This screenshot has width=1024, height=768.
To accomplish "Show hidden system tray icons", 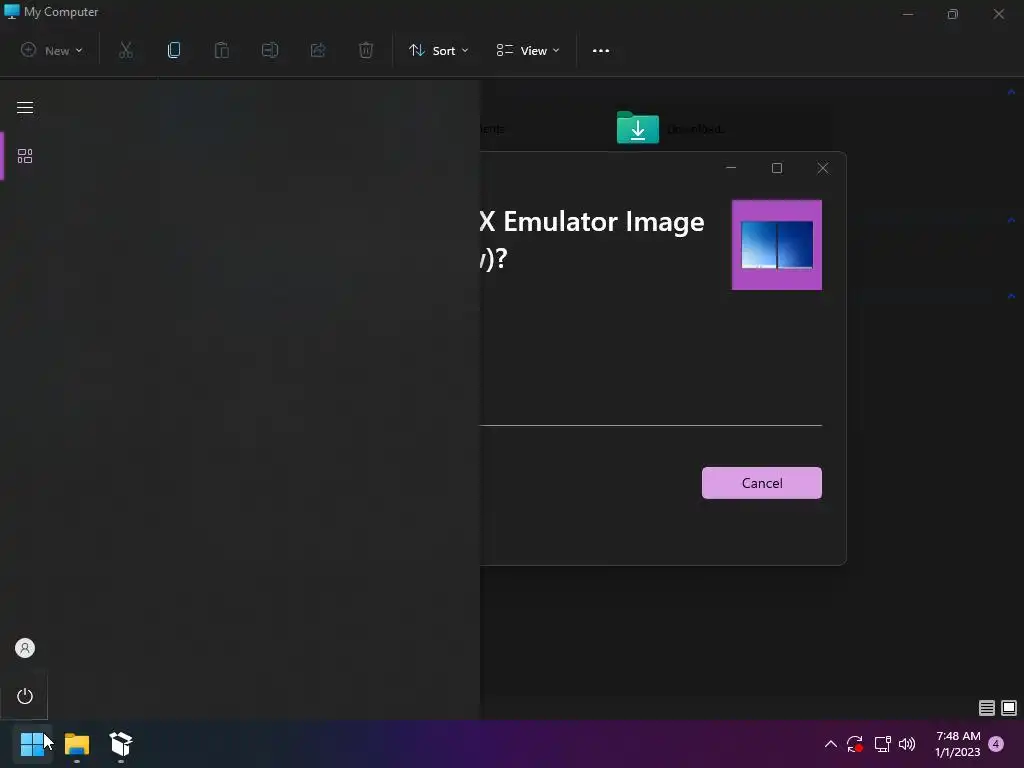I will (831, 744).
